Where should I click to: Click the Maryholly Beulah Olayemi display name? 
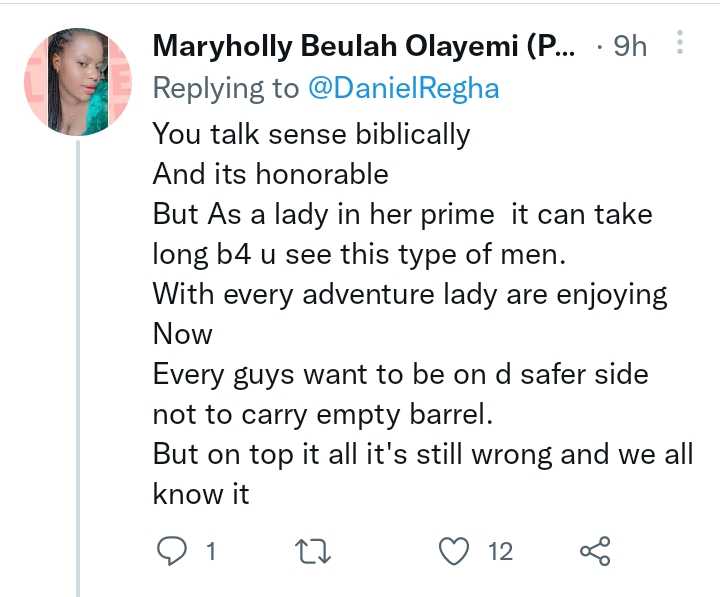[x=362, y=46]
